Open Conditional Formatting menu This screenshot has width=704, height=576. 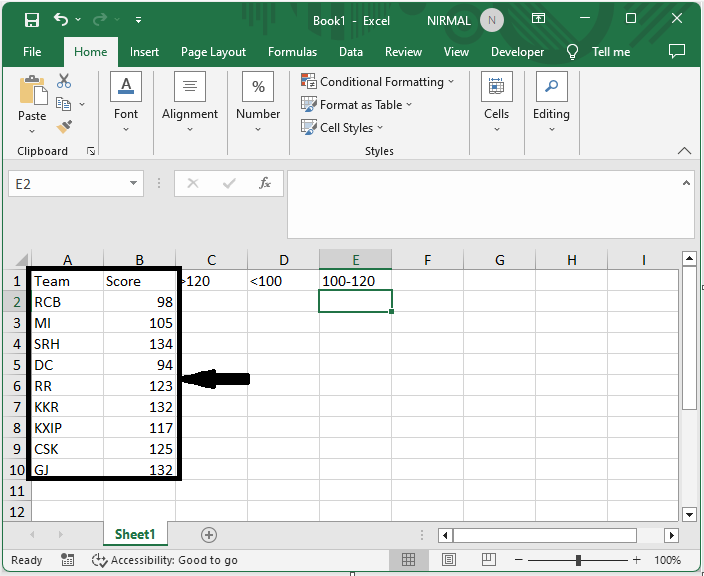[377, 82]
